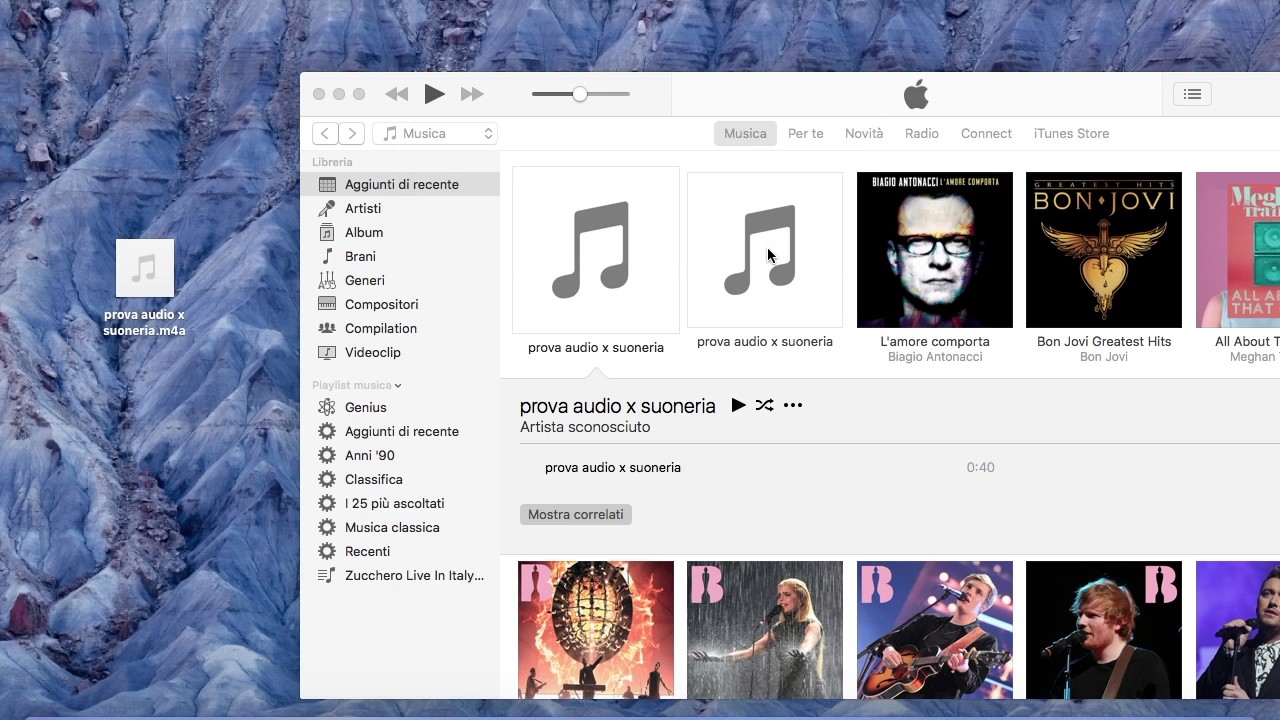Switch to the Radio tab

922,133
